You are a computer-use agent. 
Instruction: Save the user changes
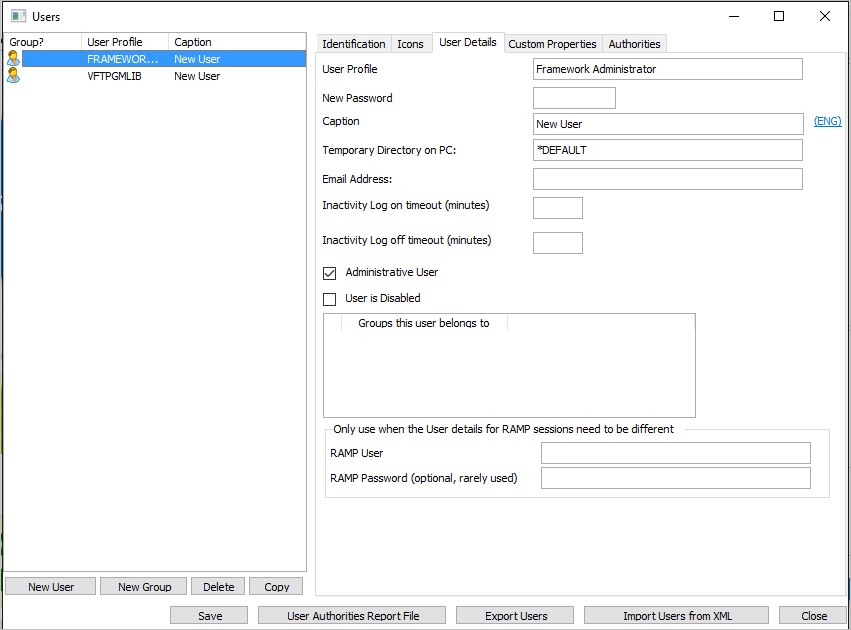tap(209, 615)
